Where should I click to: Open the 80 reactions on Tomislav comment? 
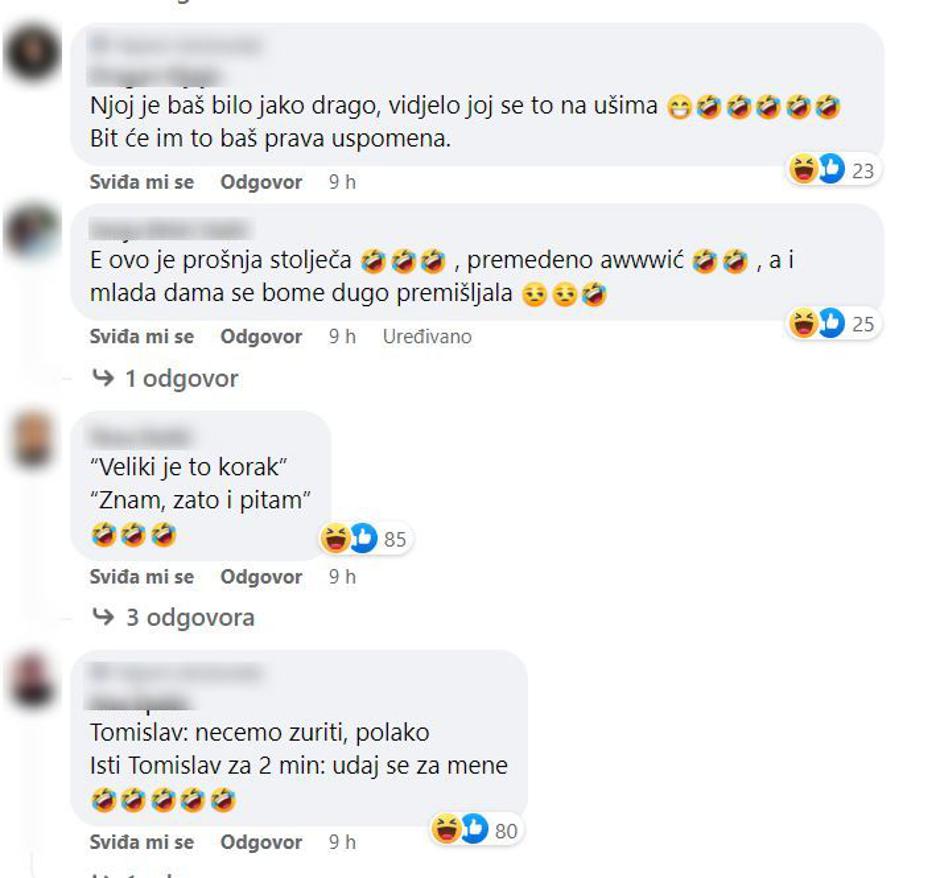point(476,830)
